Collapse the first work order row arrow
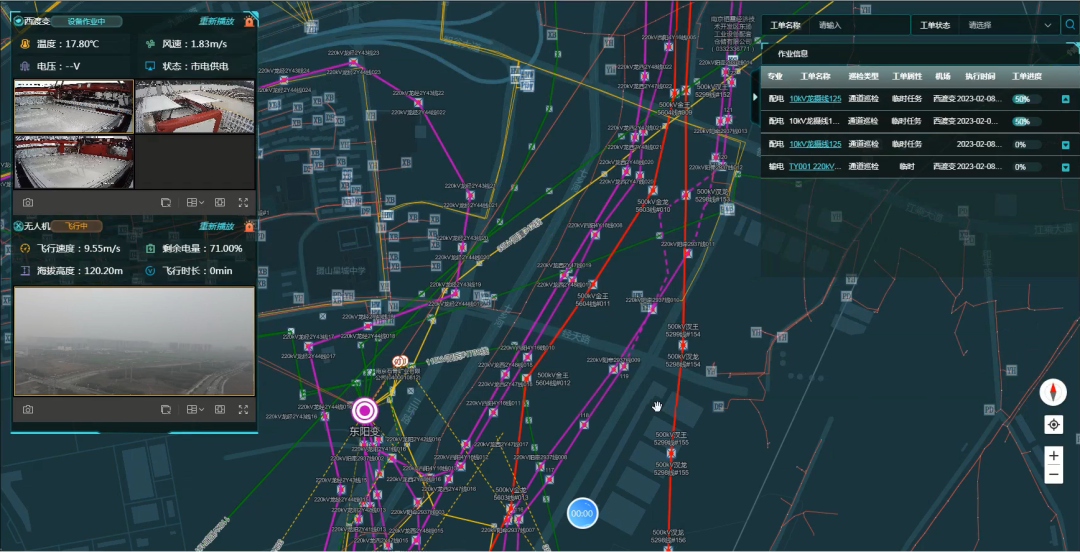This screenshot has width=1080, height=552. [x=1065, y=99]
